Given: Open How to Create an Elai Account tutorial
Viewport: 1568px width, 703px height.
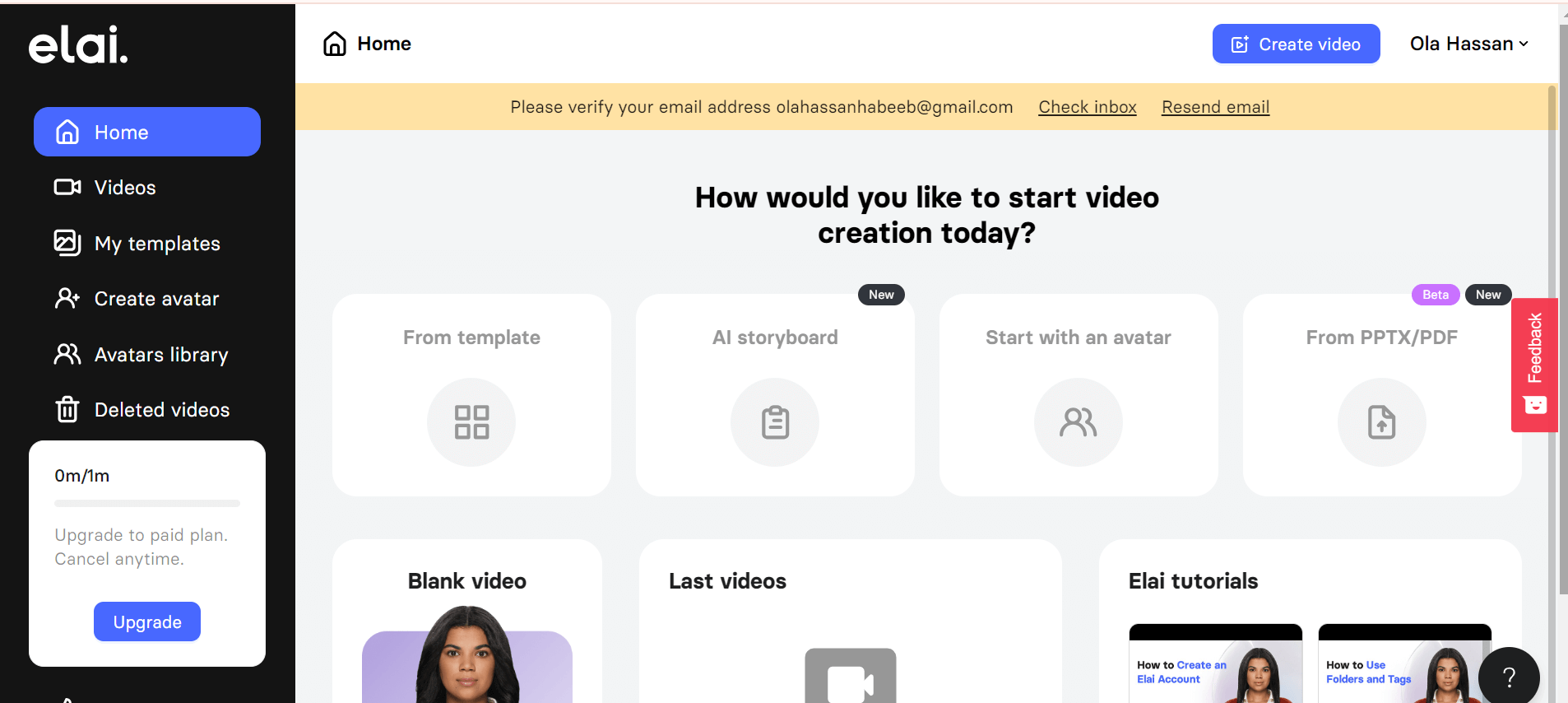Looking at the screenshot, I should (1216, 663).
